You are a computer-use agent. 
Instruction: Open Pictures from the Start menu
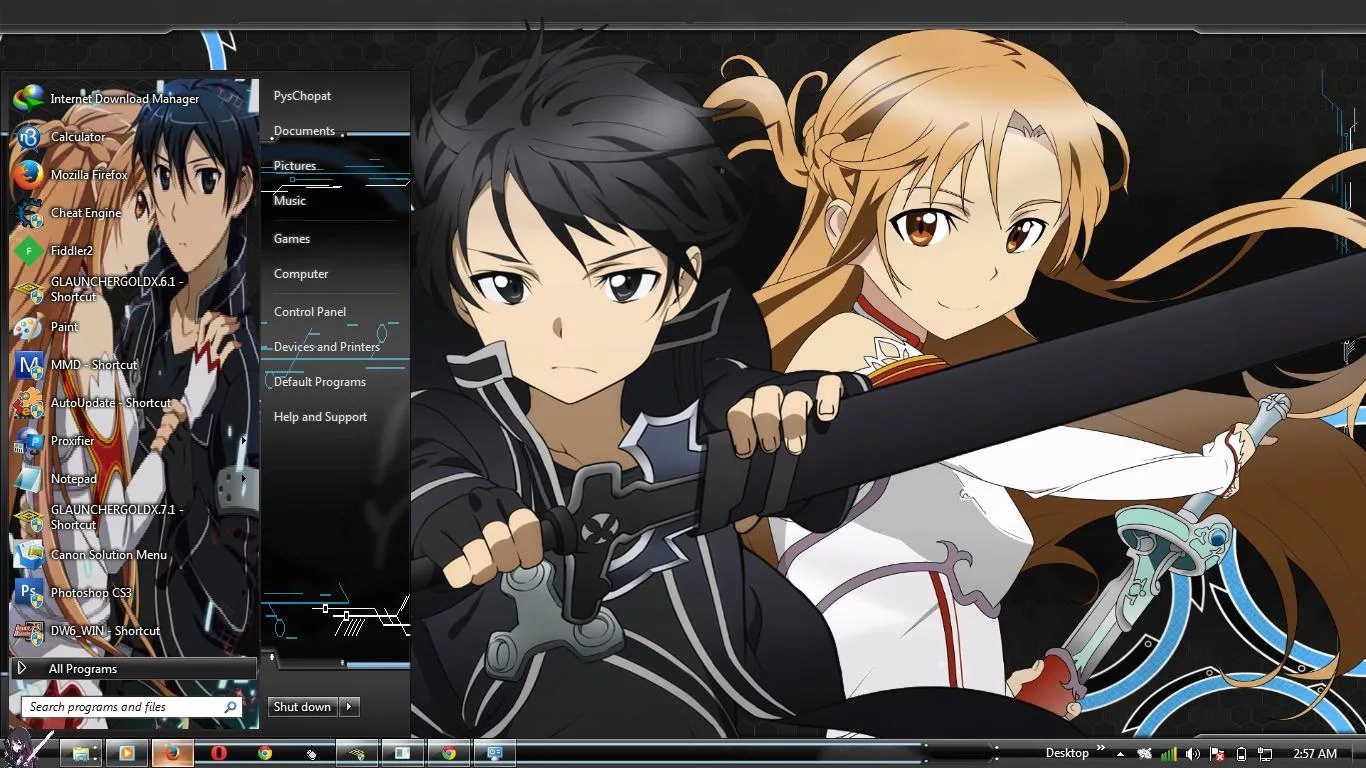[x=296, y=166]
